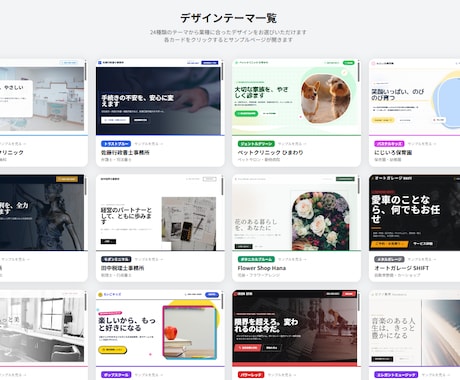Open the dental clinic theme thumbnail
Image resolution: width=460 pixels, height=380 pixels.
pos(44,97)
